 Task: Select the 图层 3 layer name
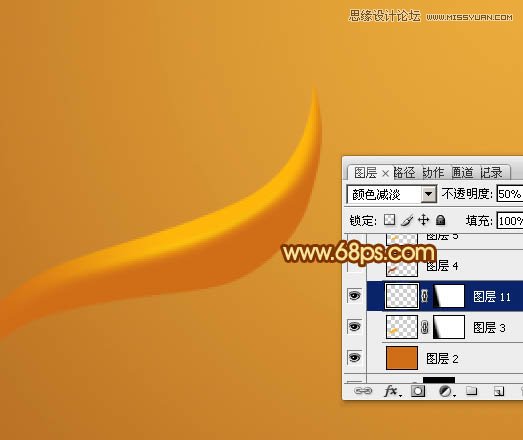coord(489,328)
